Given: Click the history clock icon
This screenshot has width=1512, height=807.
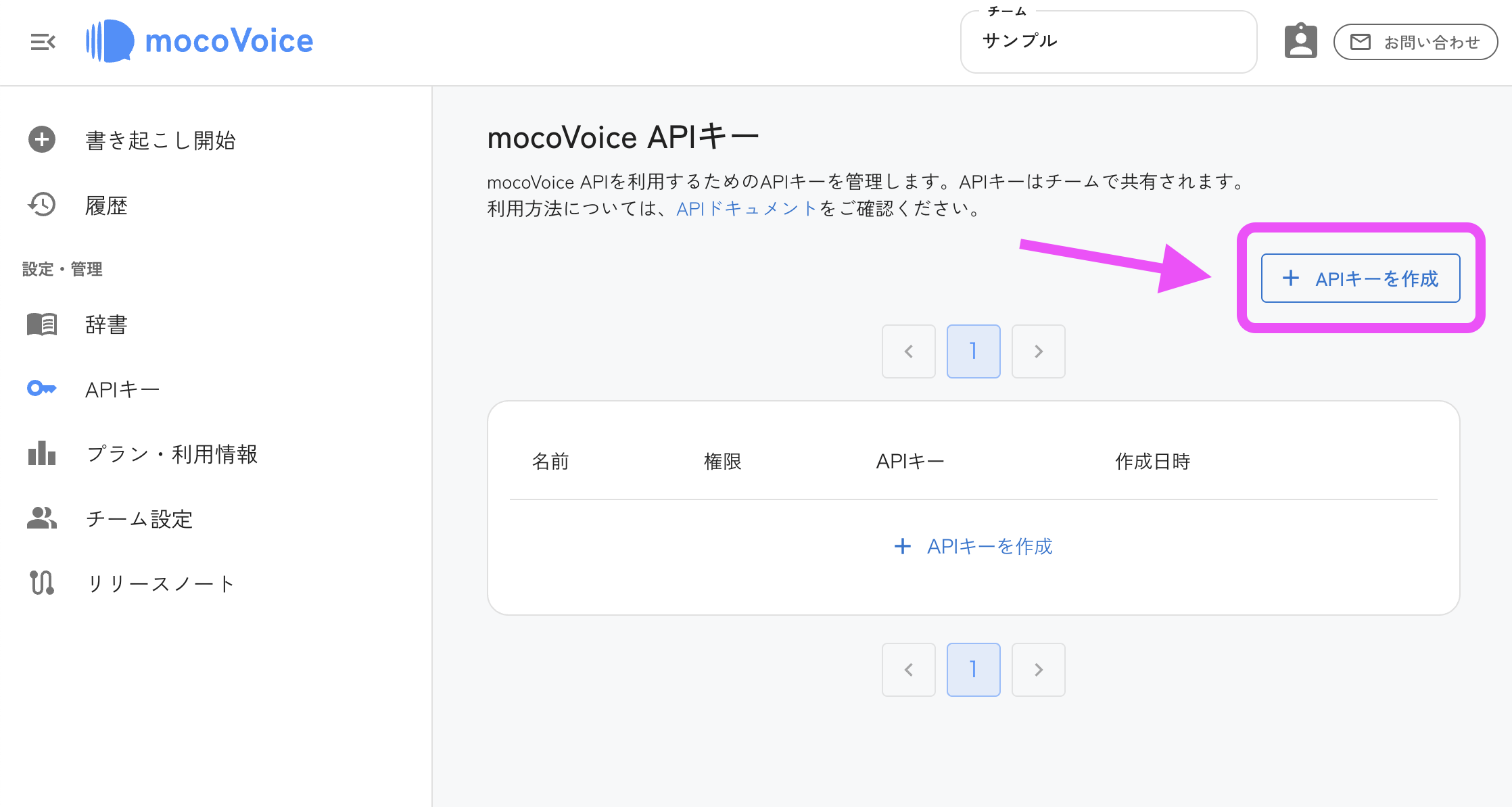Looking at the screenshot, I should (42, 205).
